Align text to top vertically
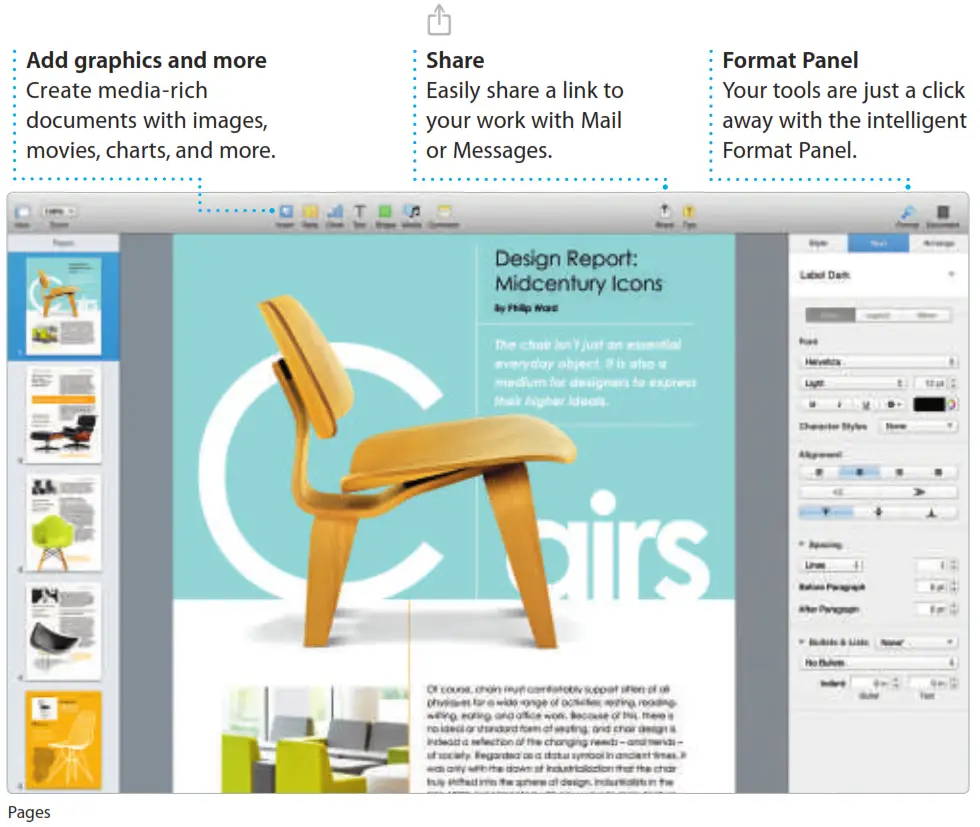The height and width of the screenshot is (827, 980). 826,513
